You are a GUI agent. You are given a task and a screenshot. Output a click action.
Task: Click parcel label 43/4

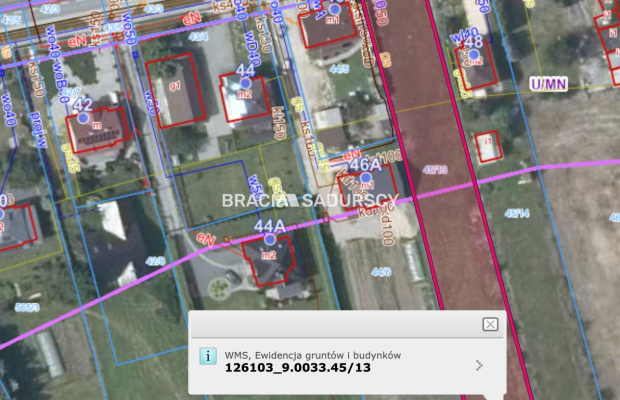click(198, 37)
